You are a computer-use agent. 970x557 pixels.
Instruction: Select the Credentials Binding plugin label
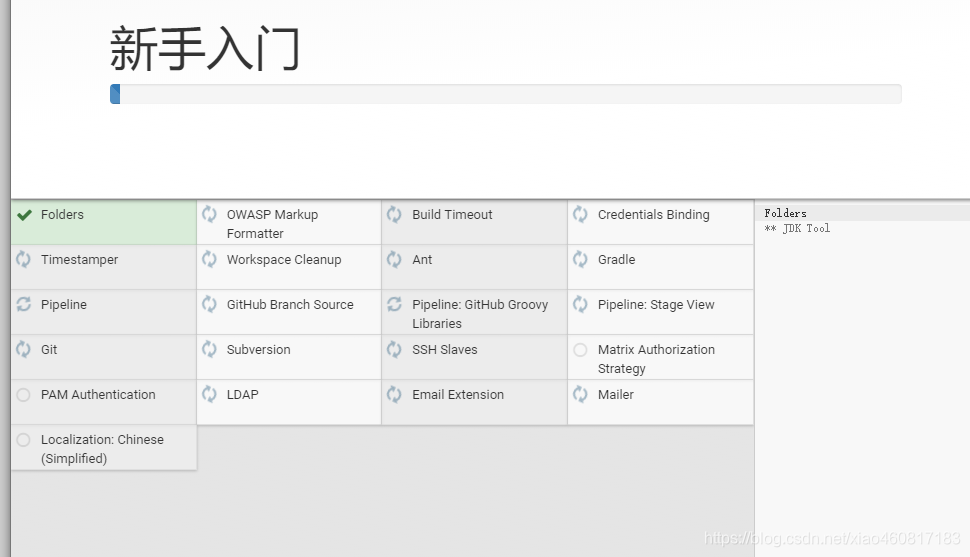(653, 215)
